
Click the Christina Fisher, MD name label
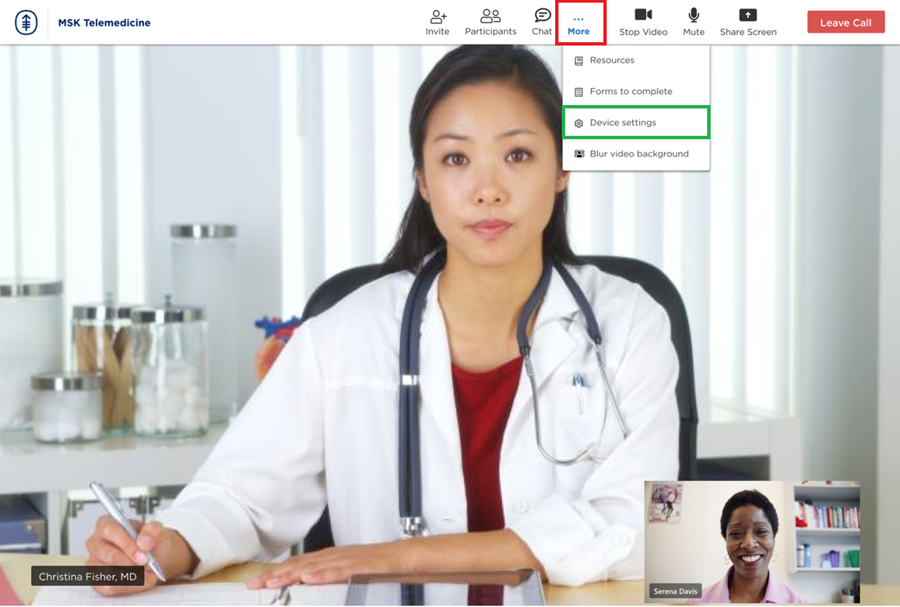click(88, 576)
